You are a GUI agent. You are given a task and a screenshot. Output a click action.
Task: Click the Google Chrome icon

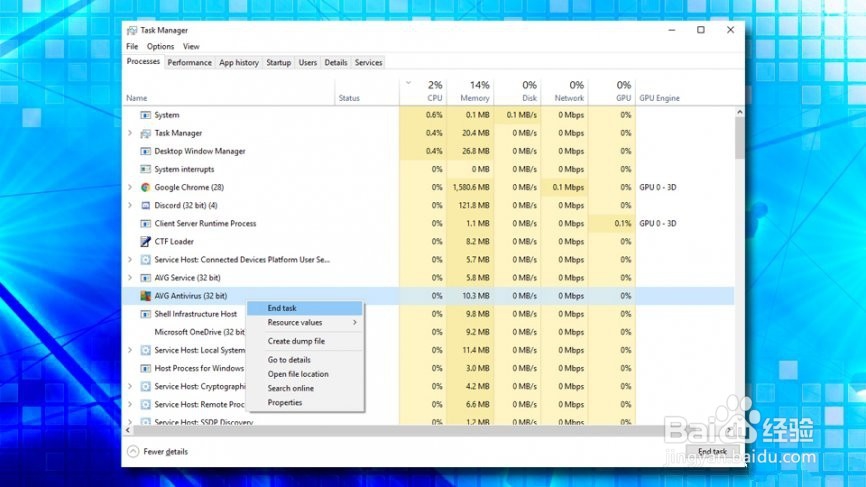tap(145, 187)
